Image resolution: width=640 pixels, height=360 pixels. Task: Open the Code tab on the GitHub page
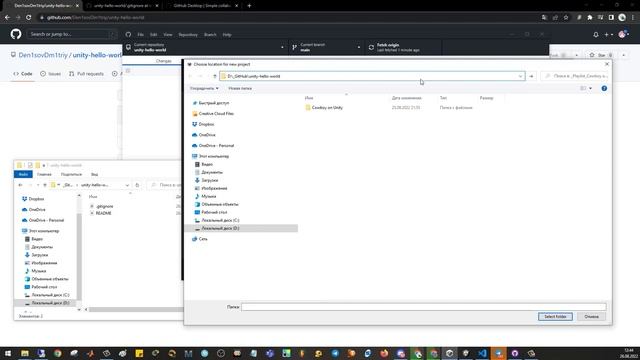pos(23,74)
